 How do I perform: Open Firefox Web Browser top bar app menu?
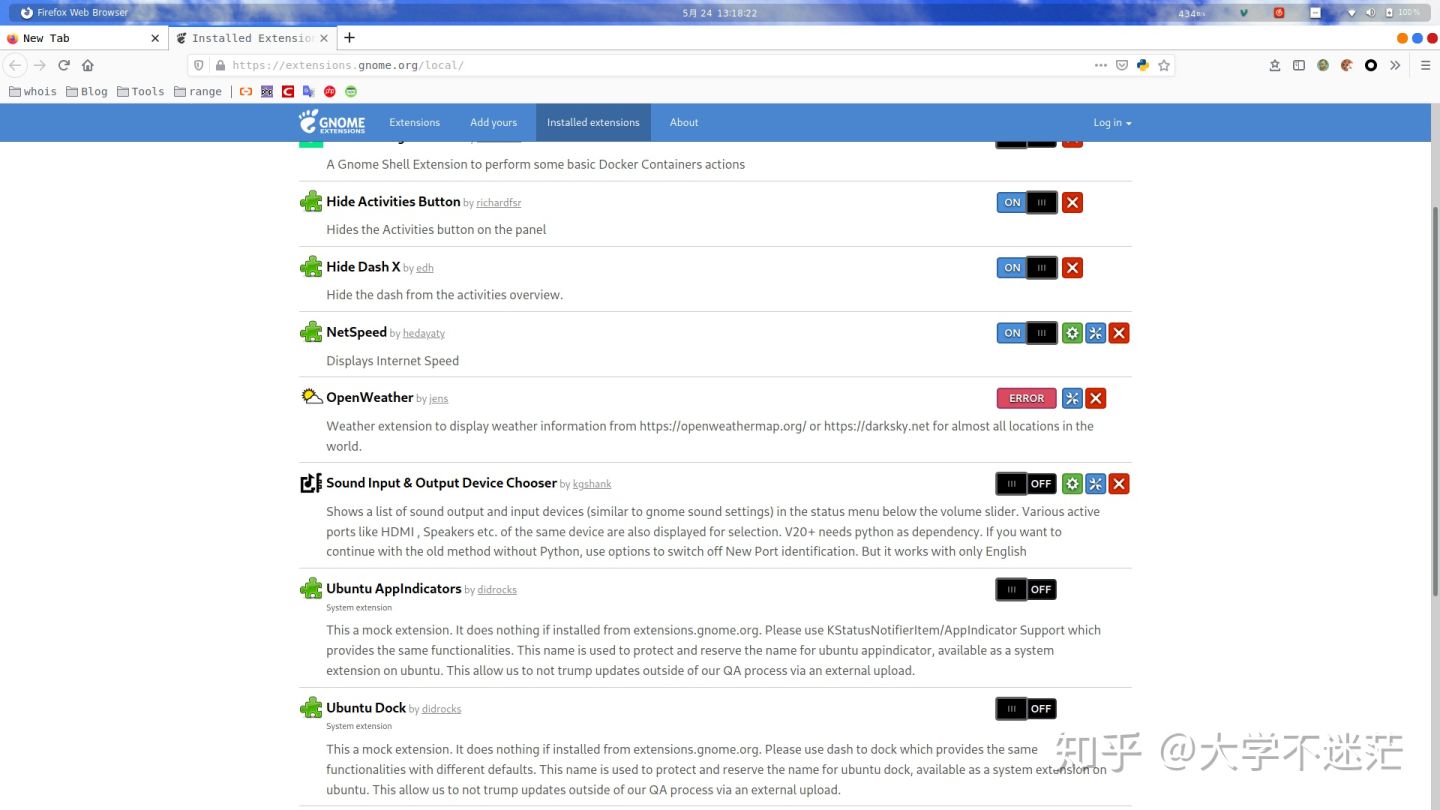tap(75, 13)
